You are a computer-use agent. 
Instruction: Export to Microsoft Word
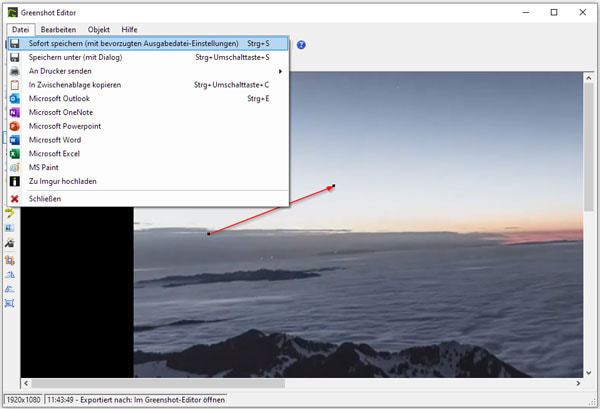148,140
